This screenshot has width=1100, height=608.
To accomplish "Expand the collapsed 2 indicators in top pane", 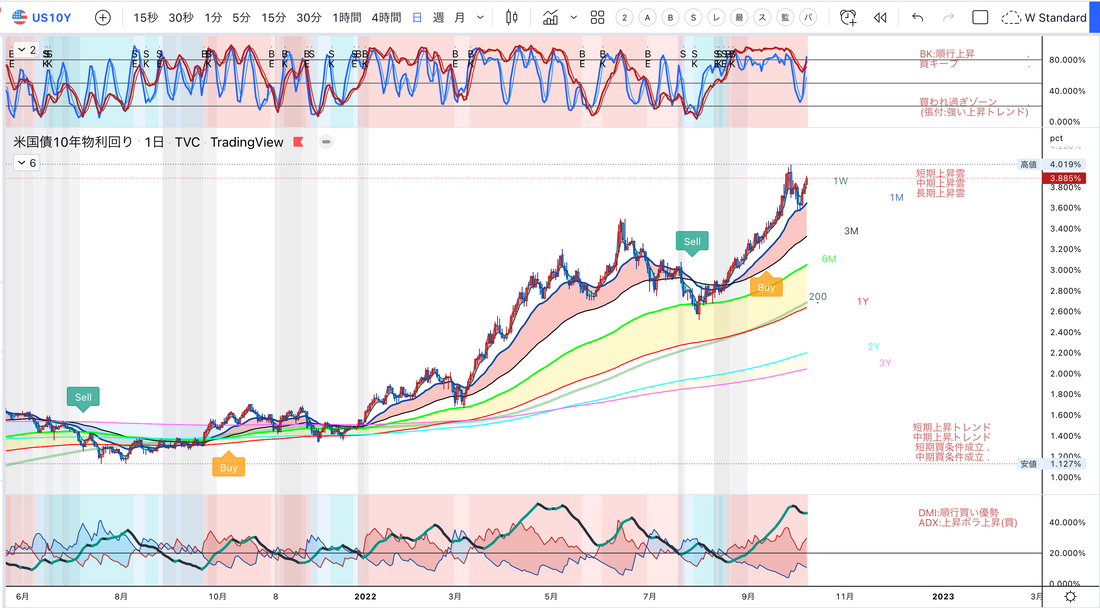I will coord(27,49).
